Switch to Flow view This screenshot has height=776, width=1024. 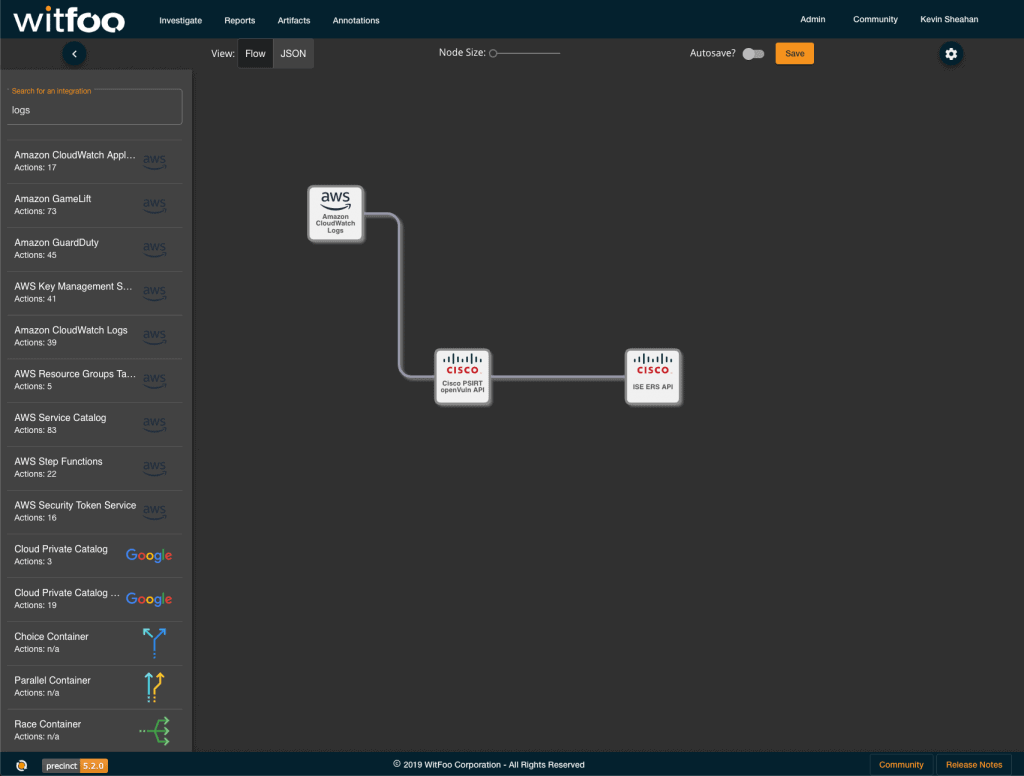255,54
